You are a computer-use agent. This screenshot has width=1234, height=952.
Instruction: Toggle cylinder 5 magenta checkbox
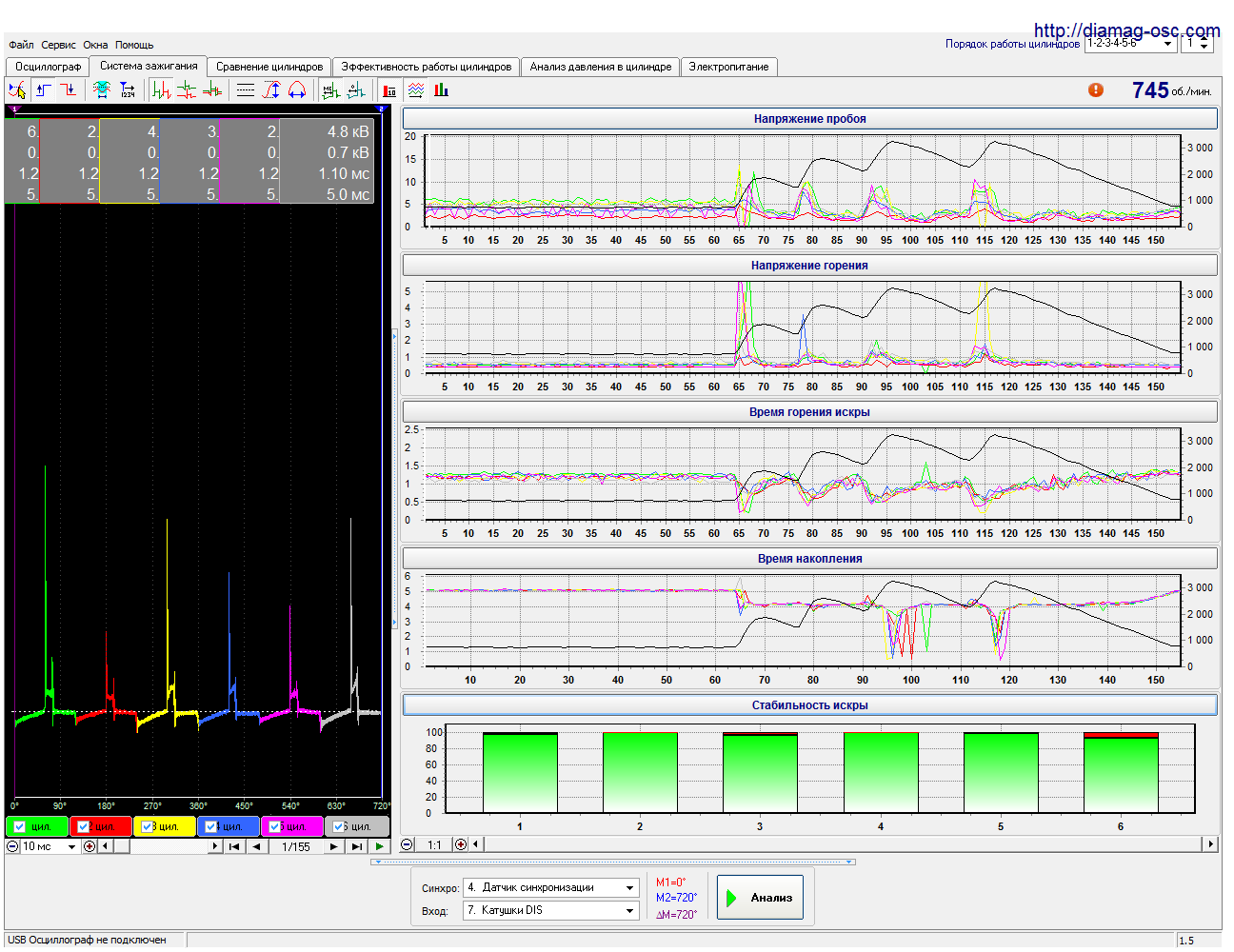point(275,826)
